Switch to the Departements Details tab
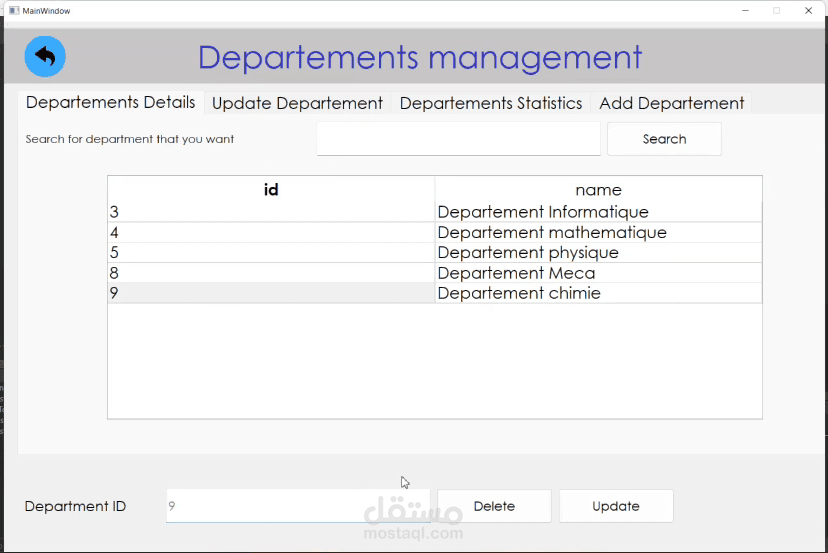The height and width of the screenshot is (553, 828). tap(110, 103)
